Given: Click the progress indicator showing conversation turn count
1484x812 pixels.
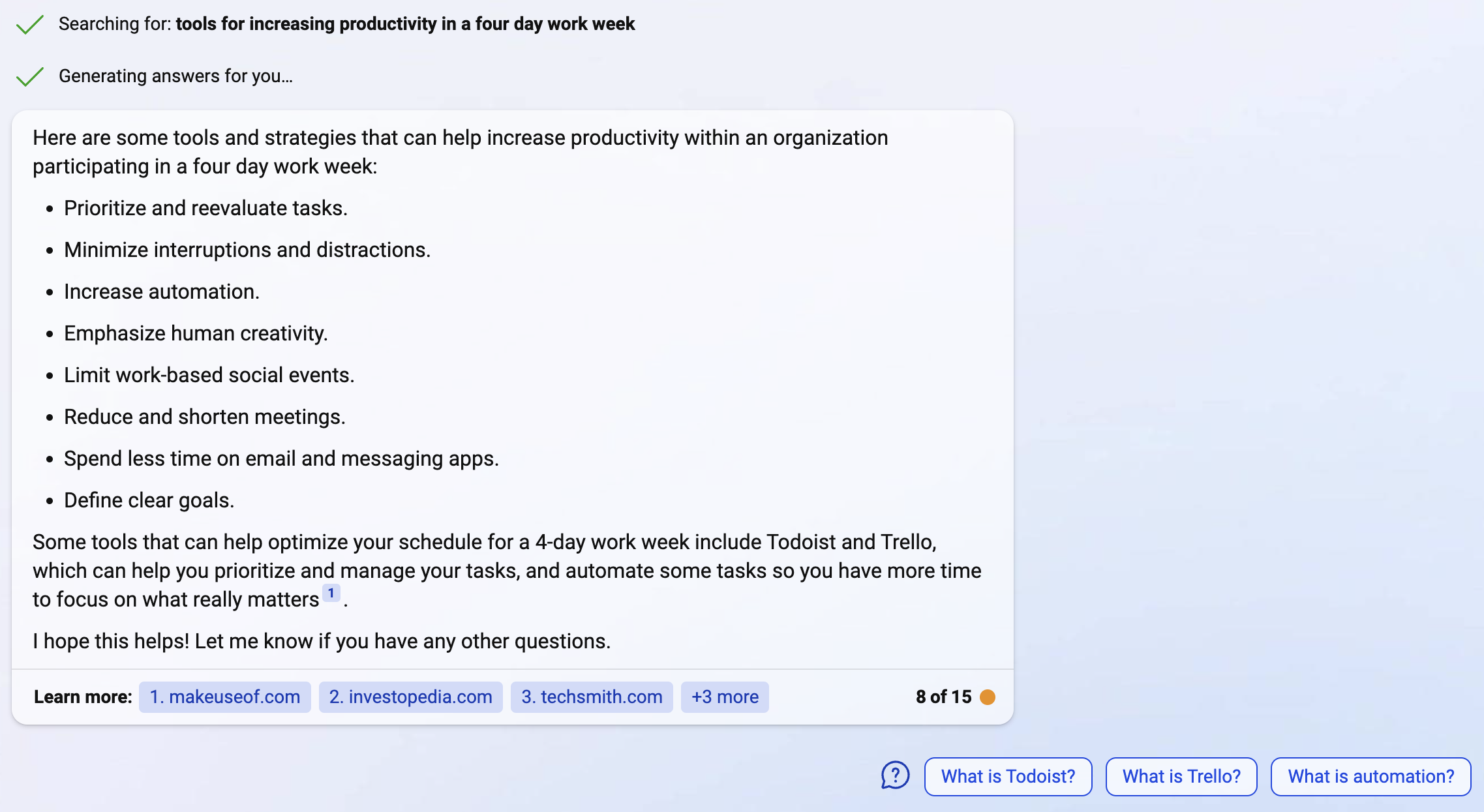Looking at the screenshot, I should tap(942, 697).
